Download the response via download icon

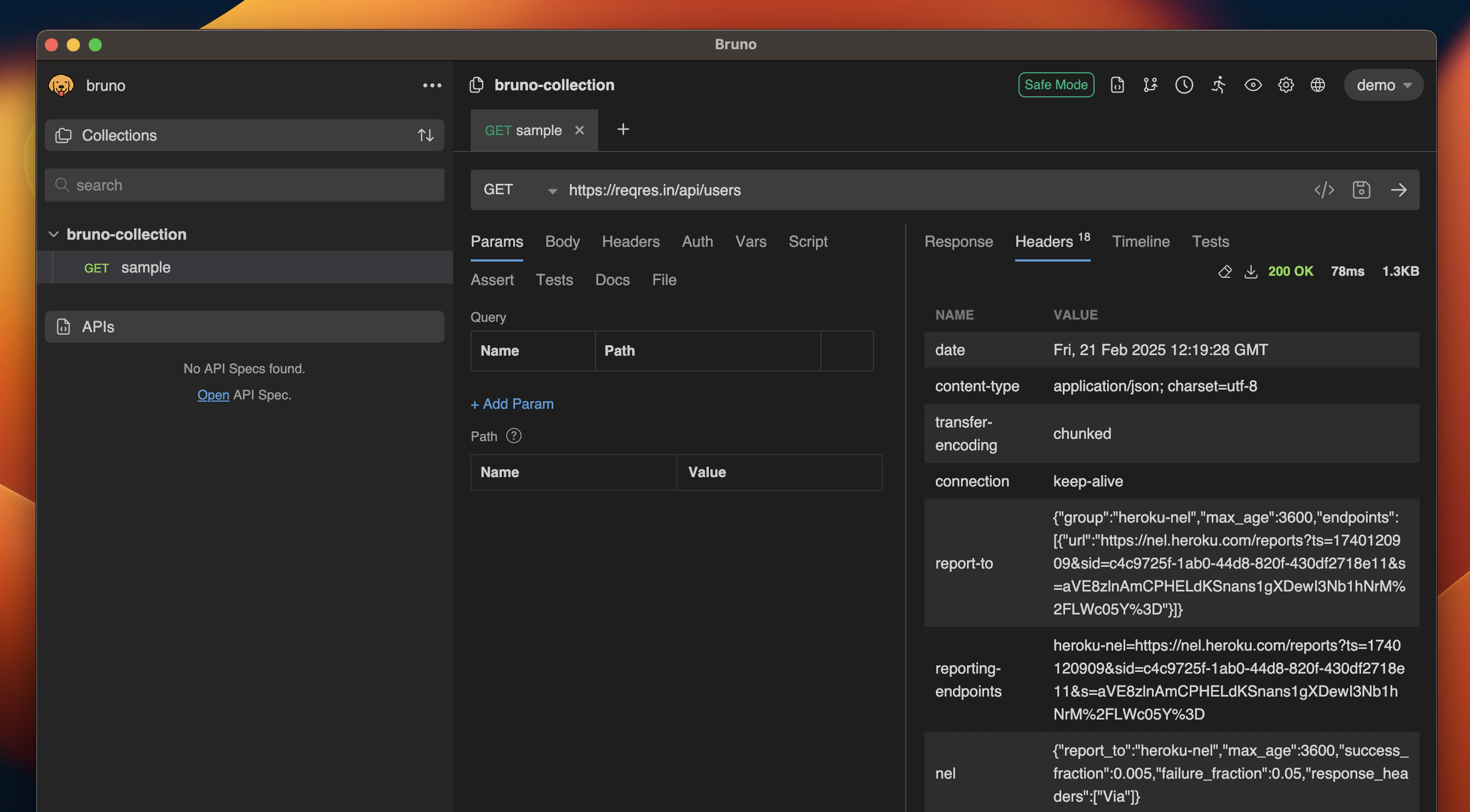pyautogui.click(x=1251, y=271)
